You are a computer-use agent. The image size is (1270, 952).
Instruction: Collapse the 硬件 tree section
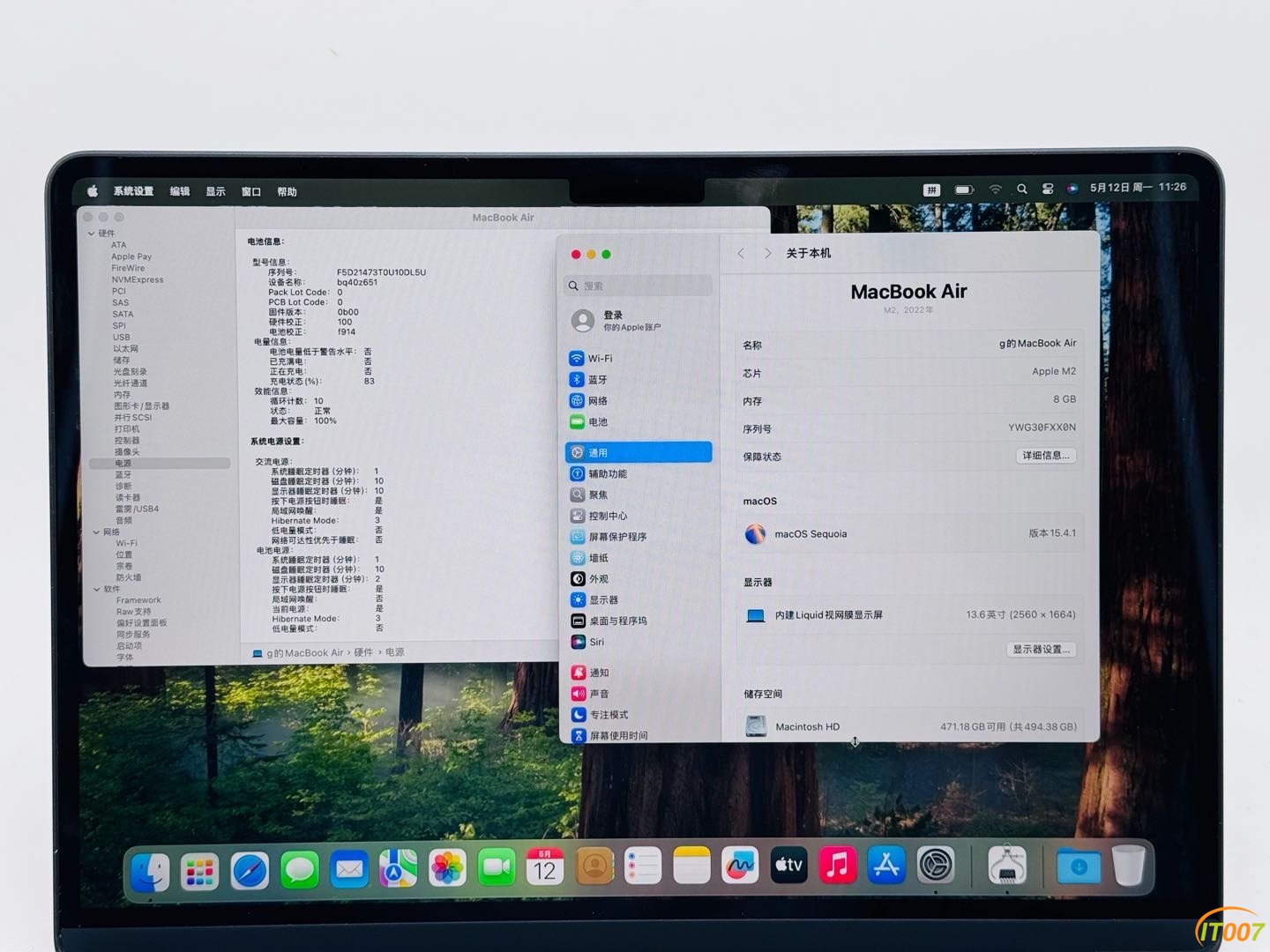click(92, 234)
